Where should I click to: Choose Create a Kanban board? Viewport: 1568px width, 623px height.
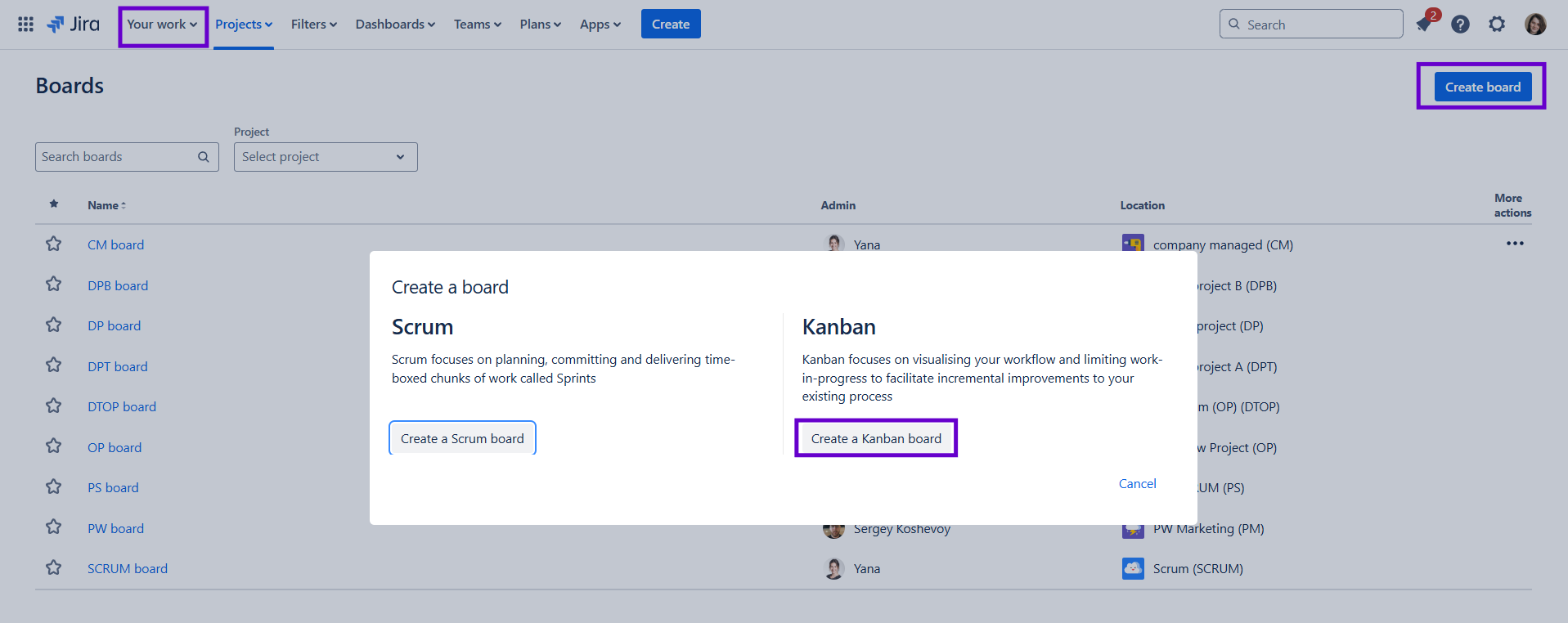click(876, 439)
